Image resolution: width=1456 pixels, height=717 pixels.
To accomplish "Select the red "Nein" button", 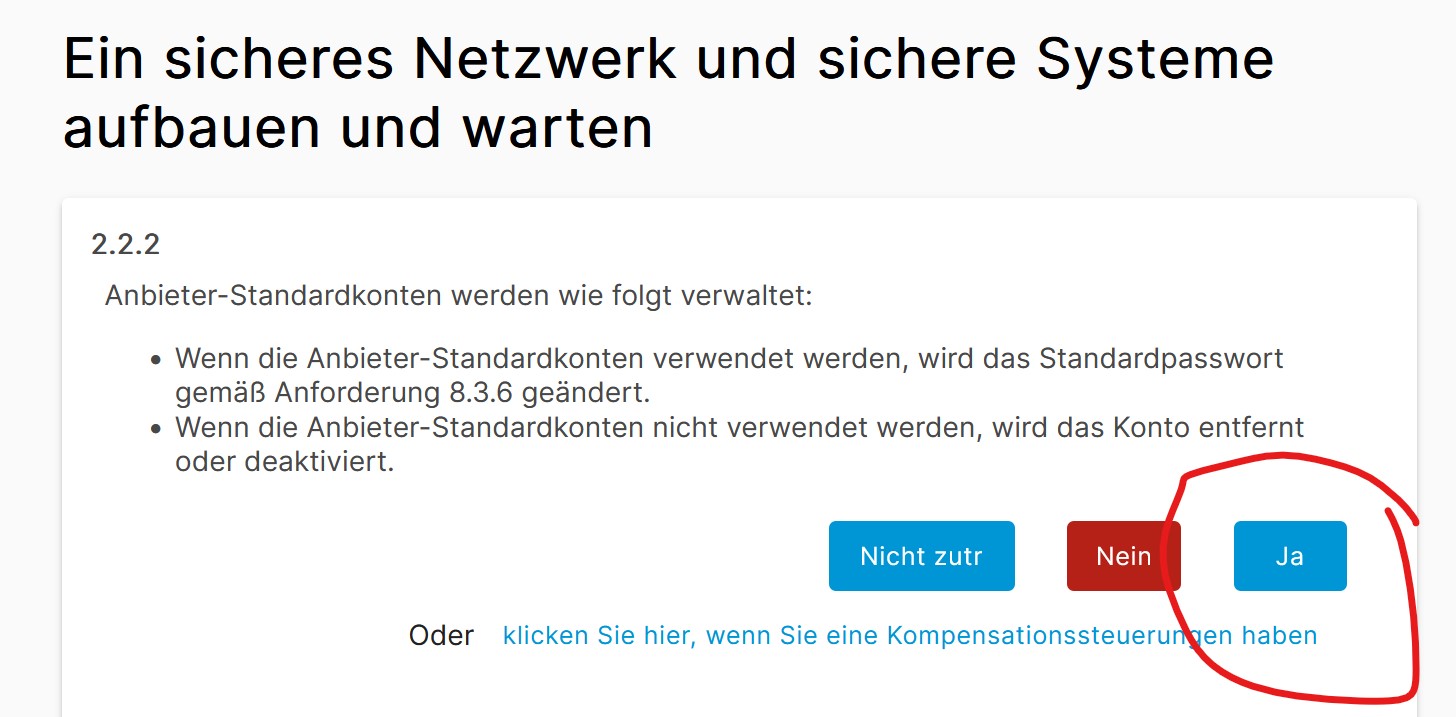I will (x=1124, y=556).
